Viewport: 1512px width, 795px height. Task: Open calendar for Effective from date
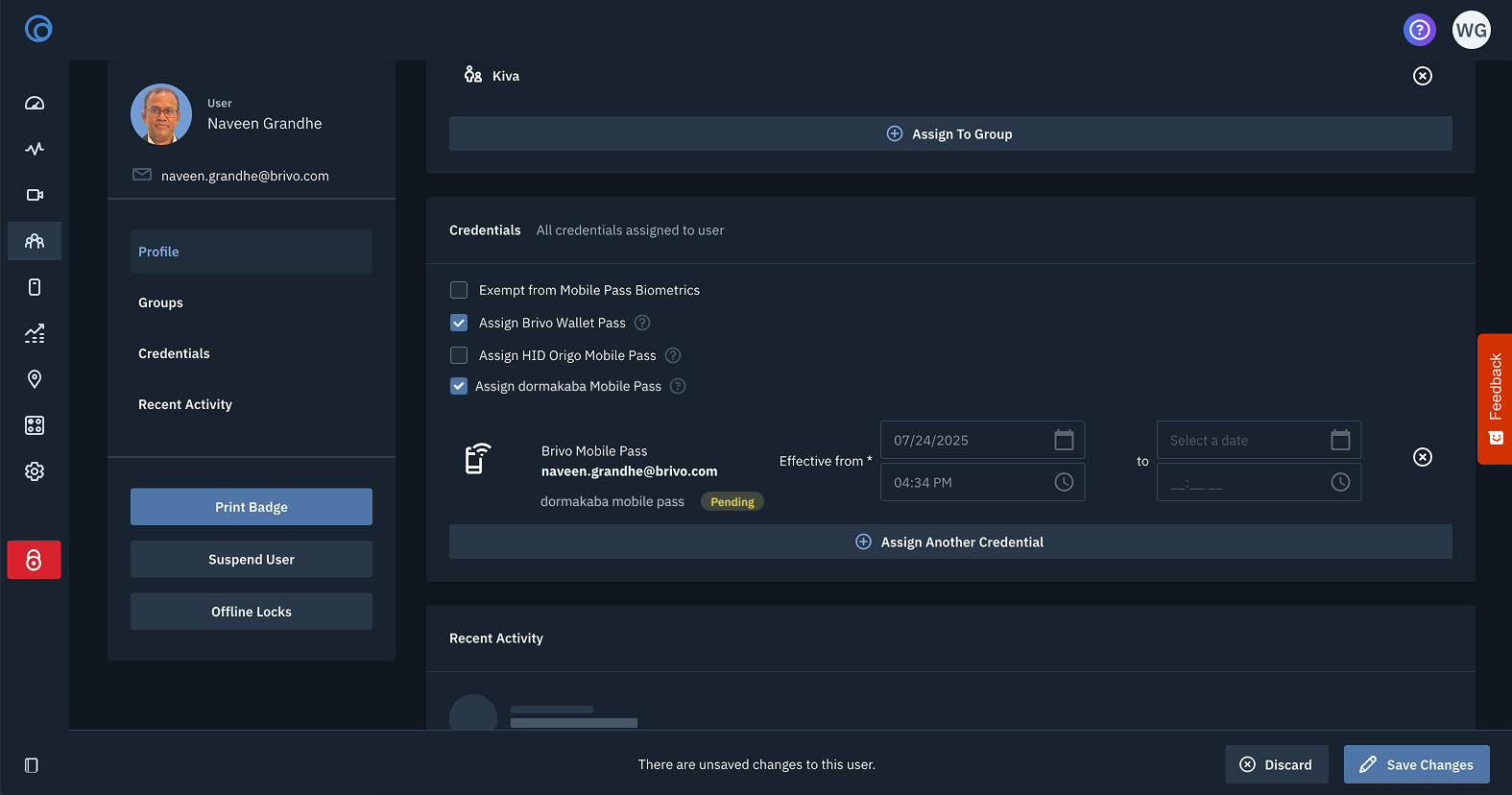tap(1064, 441)
